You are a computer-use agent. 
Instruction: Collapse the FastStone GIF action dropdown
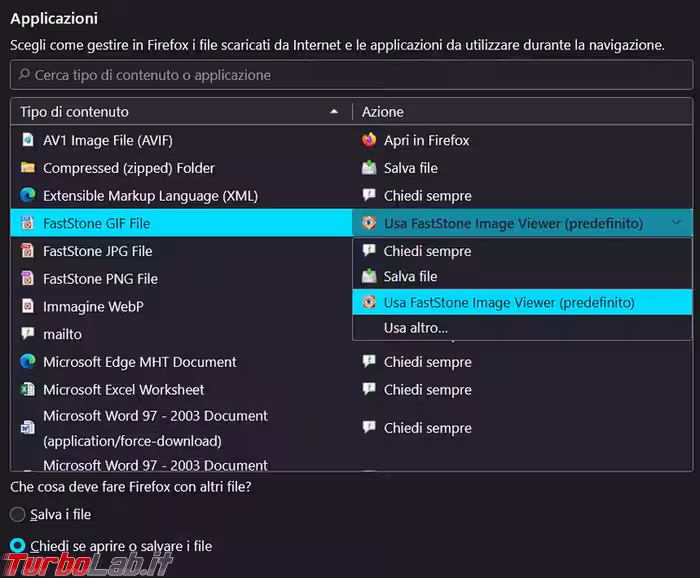677,223
